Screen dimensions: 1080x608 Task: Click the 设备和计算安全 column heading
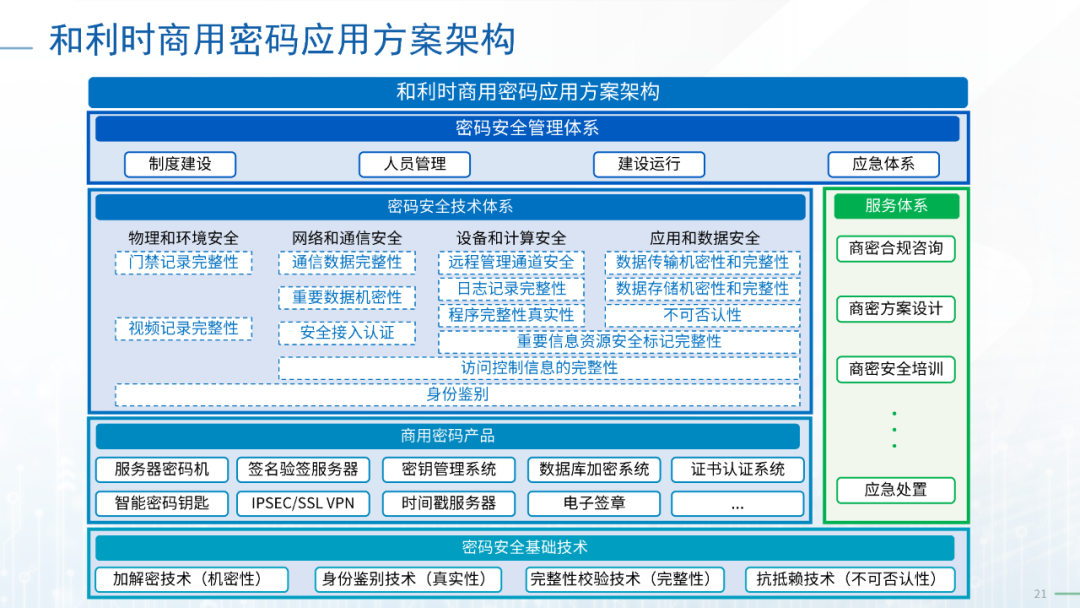(511, 238)
